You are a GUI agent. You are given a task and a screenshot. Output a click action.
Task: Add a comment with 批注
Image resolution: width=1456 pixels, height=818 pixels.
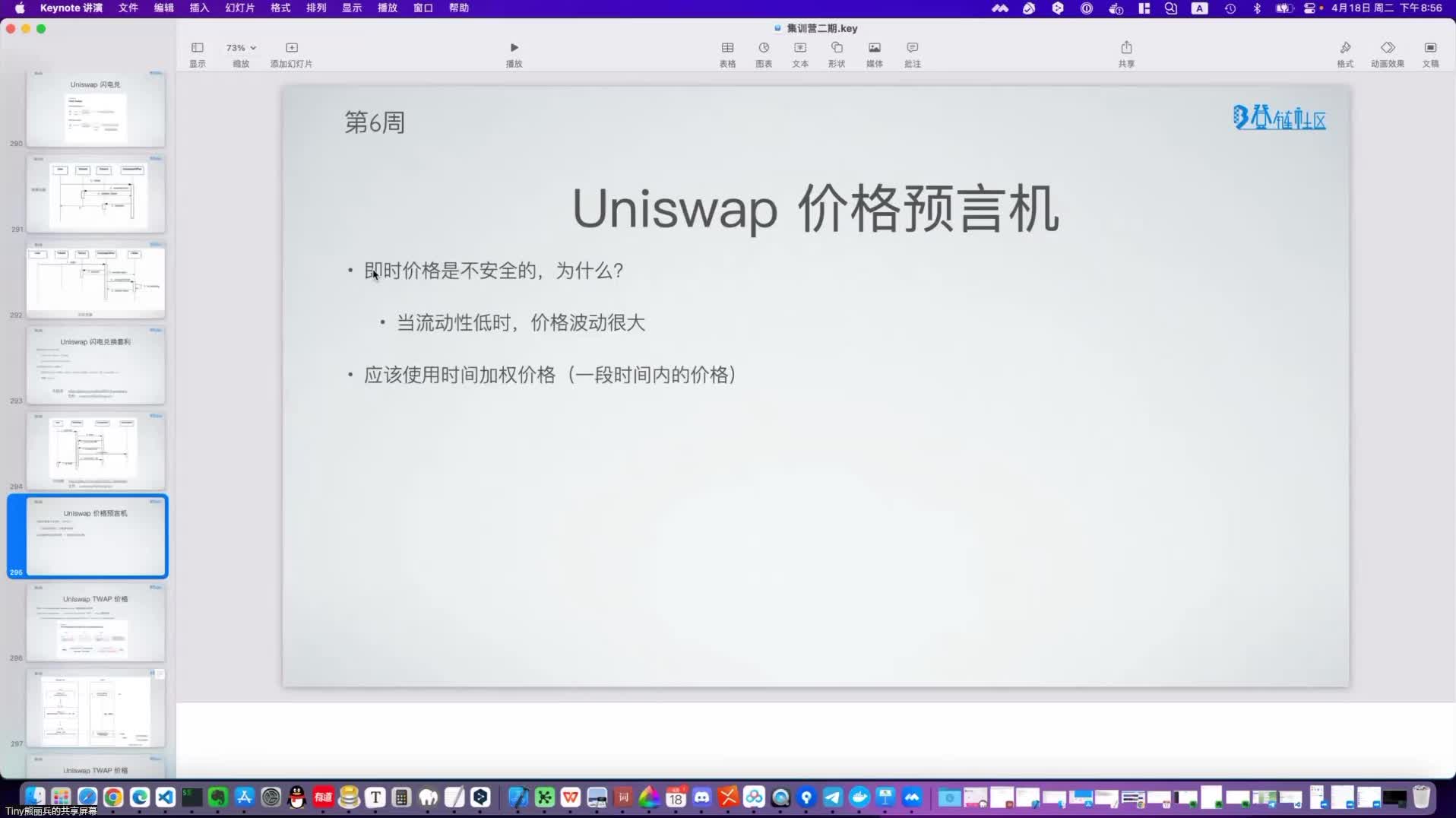[913, 55]
